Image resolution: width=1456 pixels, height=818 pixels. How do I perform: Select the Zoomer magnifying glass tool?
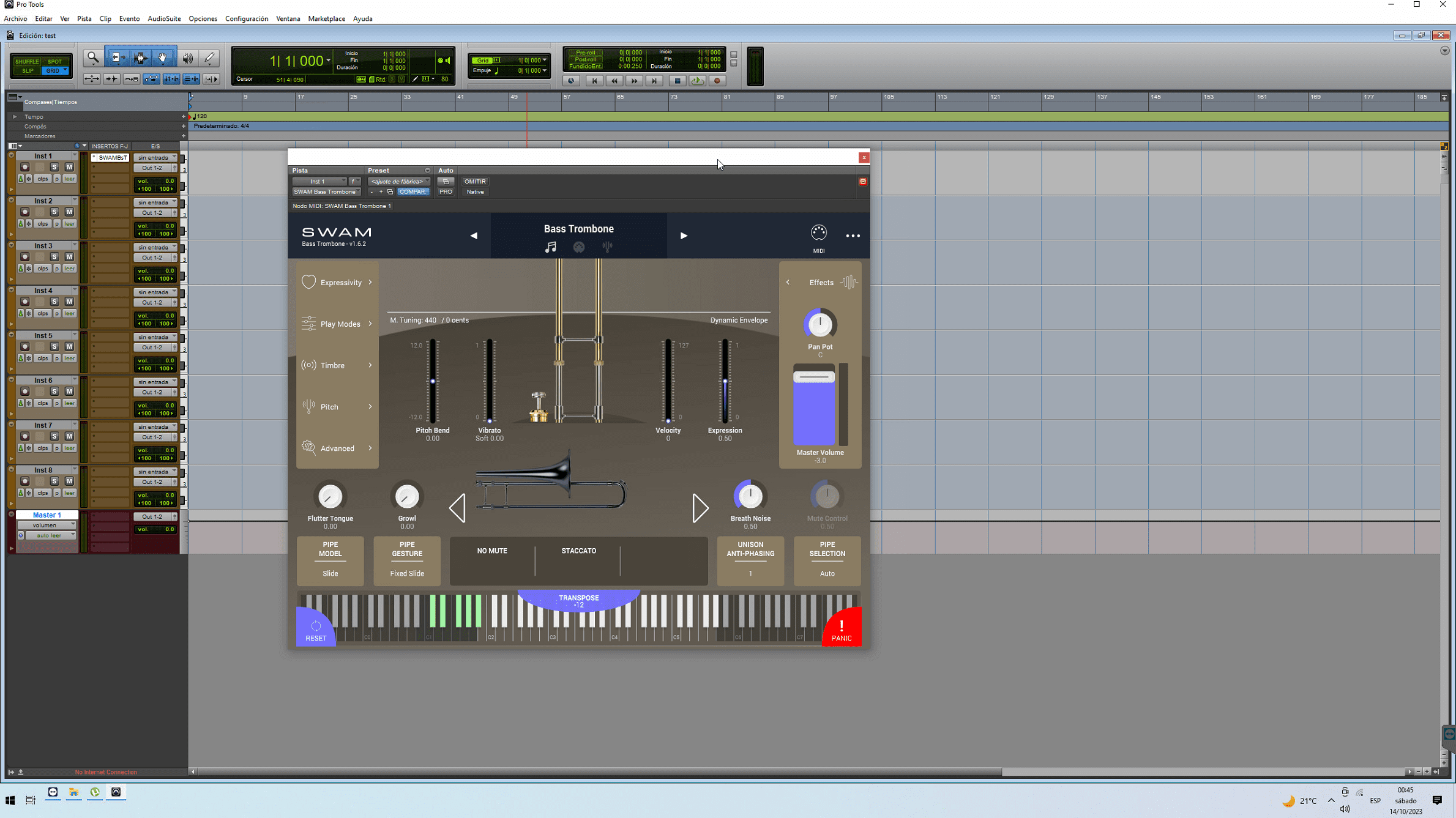point(93,58)
